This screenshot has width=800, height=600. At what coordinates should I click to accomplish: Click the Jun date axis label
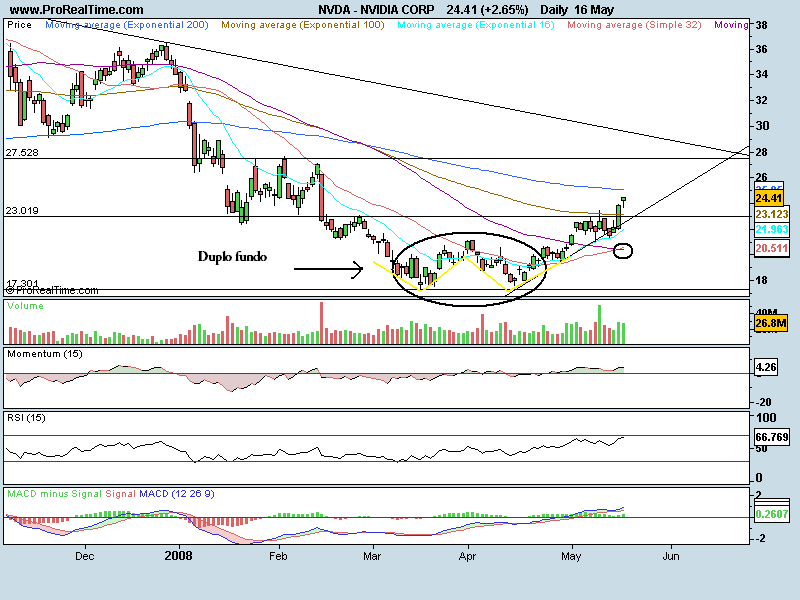coord(671,556)
